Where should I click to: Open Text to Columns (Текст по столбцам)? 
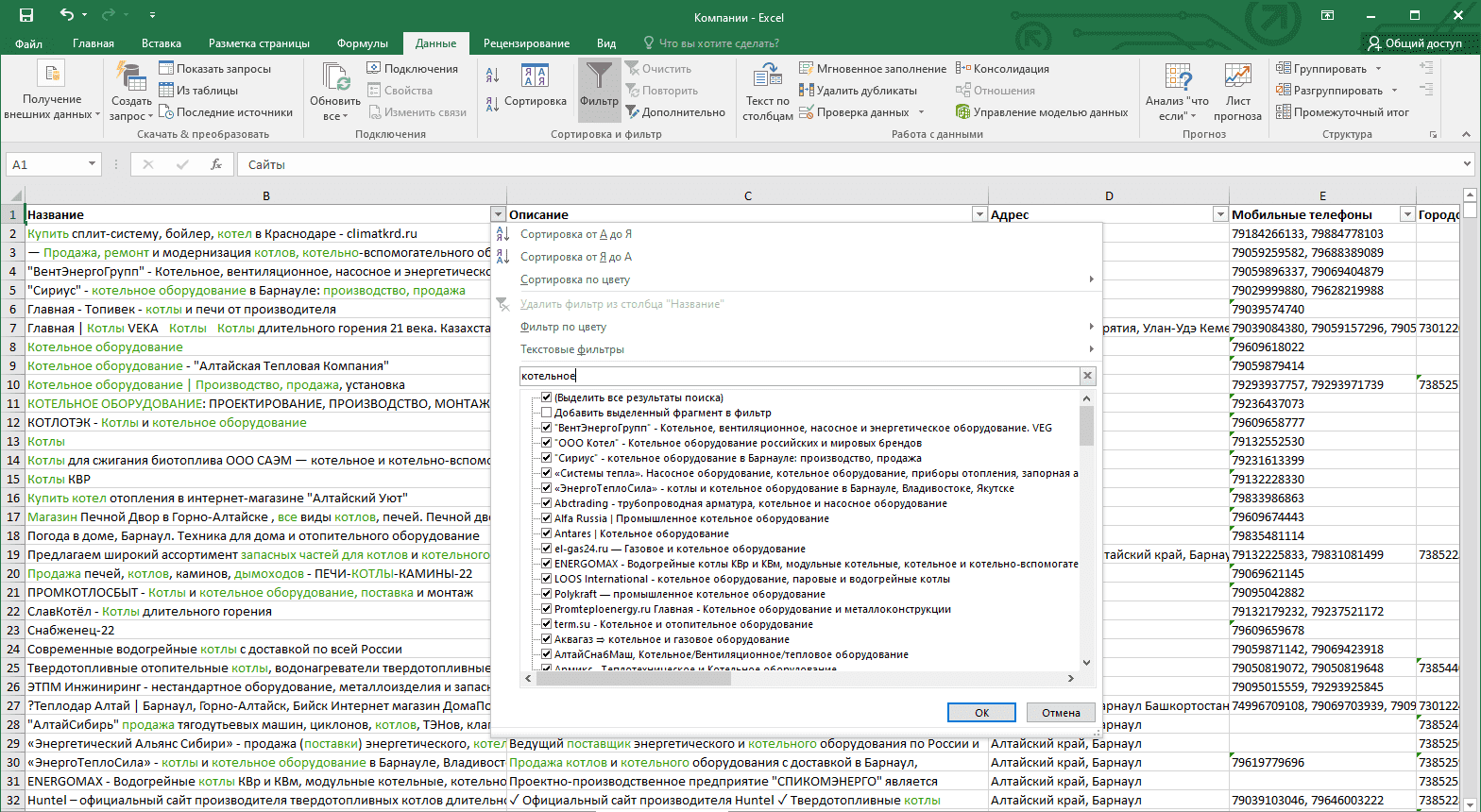point(768,91)
